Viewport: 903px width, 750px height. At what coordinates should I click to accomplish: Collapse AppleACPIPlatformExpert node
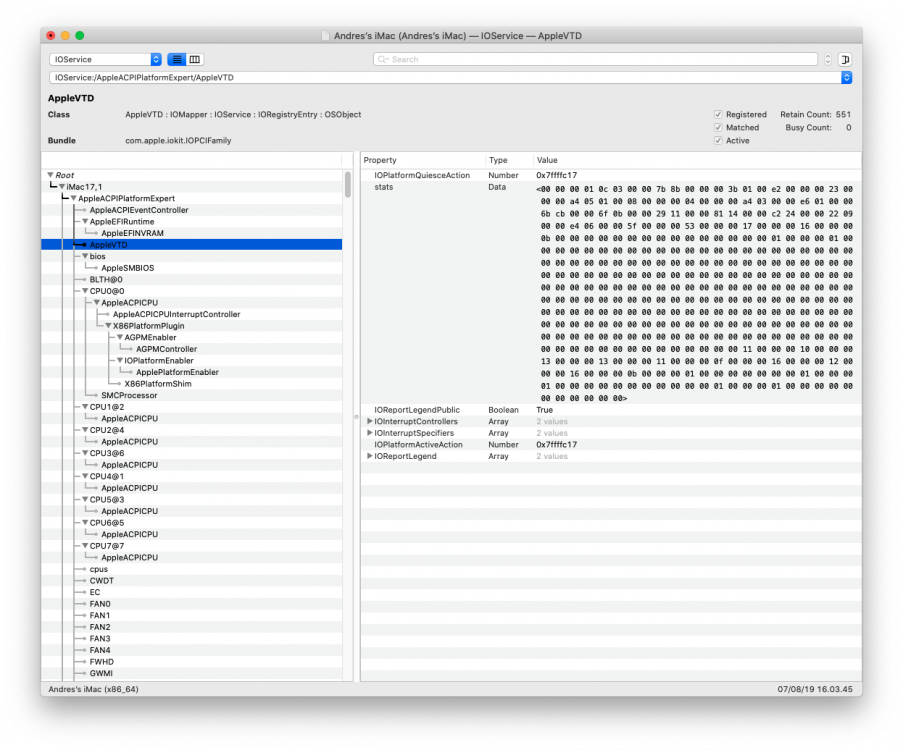74,198
